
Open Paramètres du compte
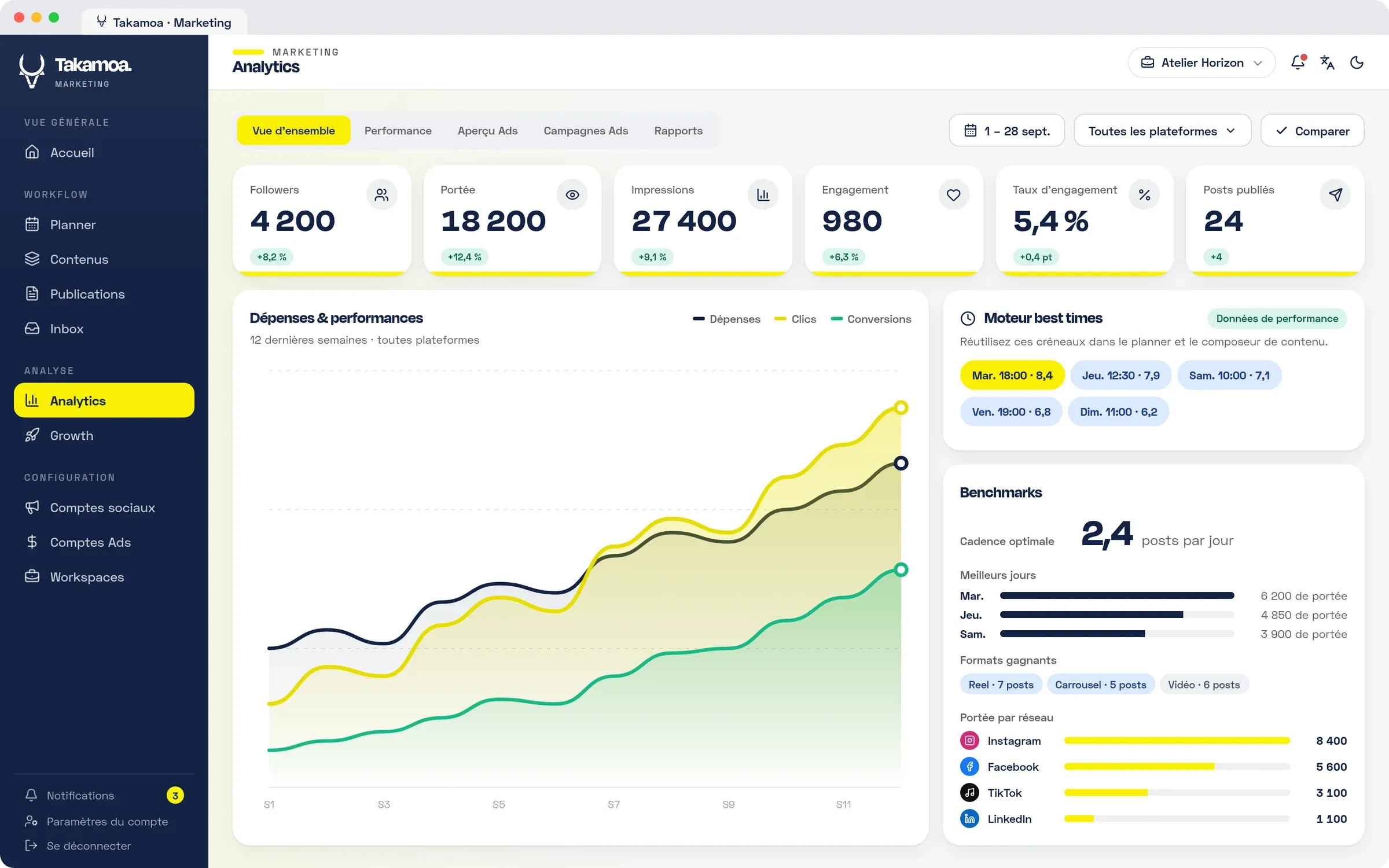coord(97,822)
